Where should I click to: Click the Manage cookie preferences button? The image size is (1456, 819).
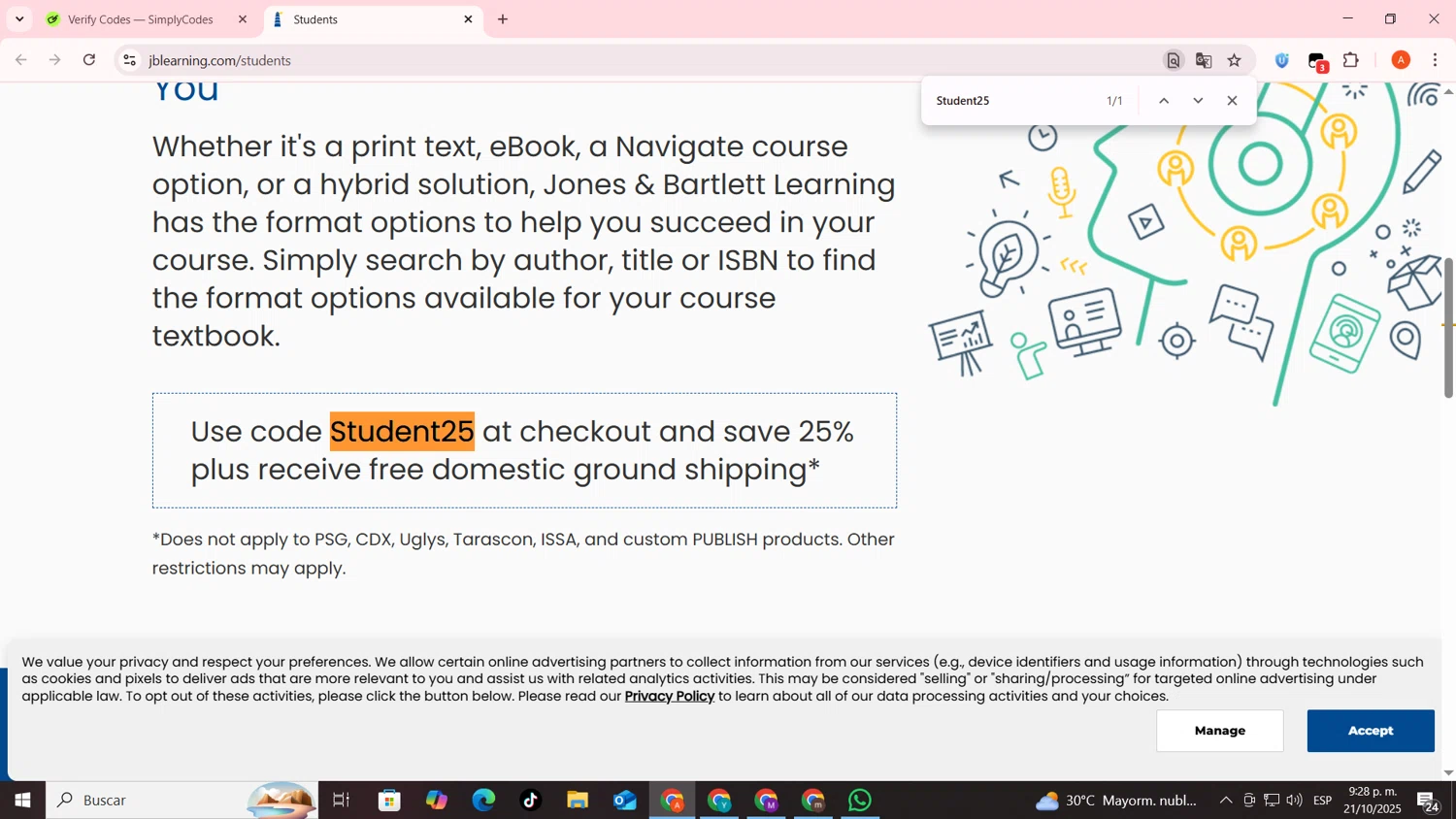[1219, 731]
